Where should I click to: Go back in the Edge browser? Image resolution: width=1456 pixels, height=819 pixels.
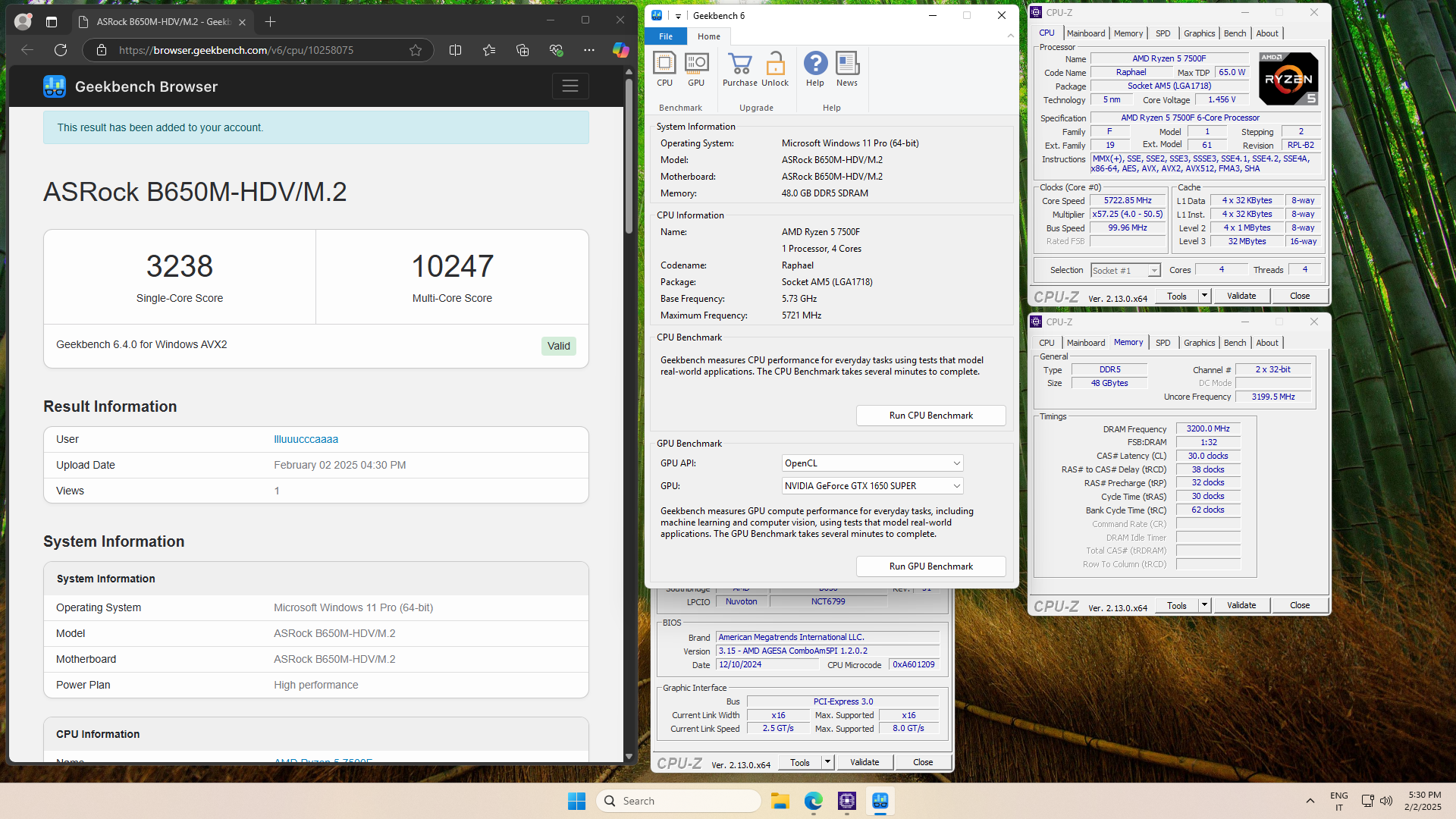27,50
